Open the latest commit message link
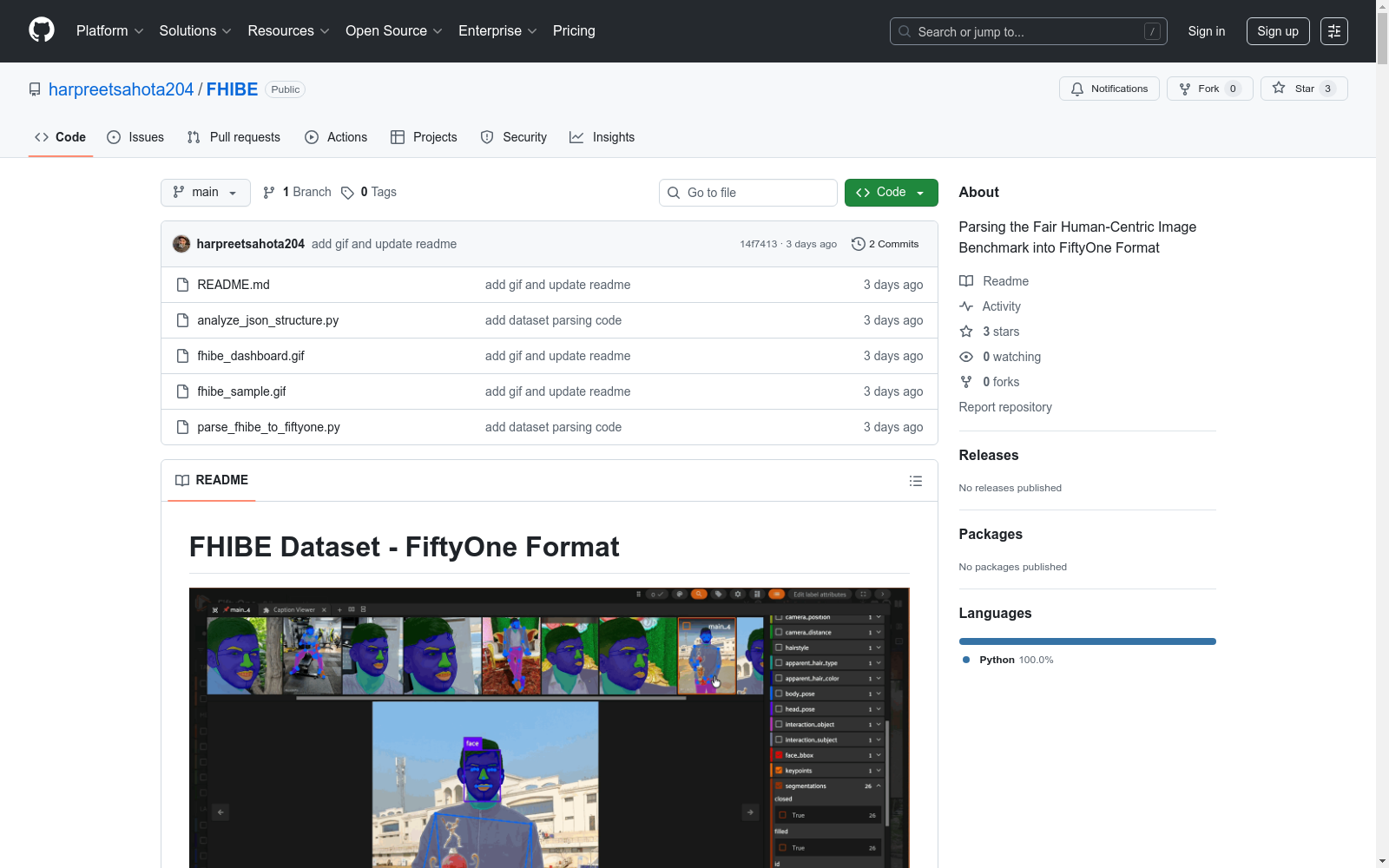The width and height of the screenshot is (1389, 868). coord(384,244)
